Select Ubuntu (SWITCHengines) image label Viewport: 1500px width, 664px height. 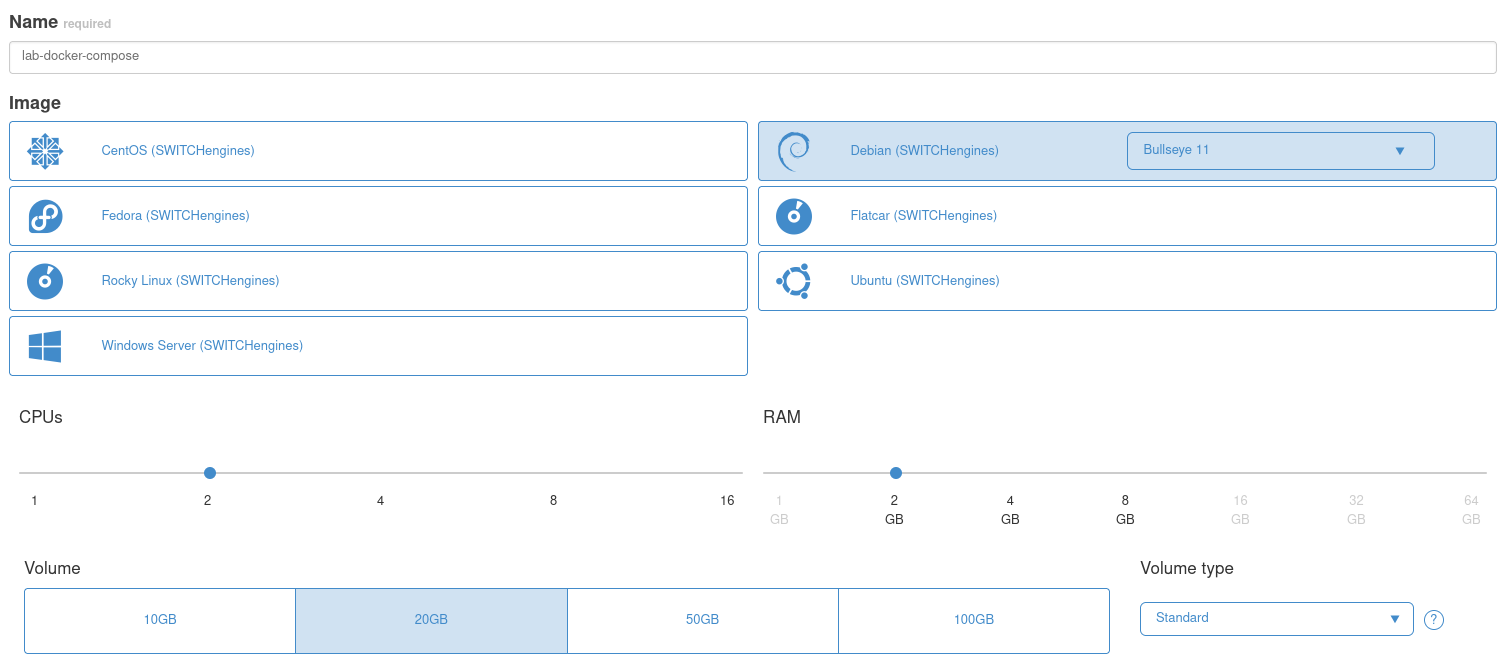click(924, 281)
